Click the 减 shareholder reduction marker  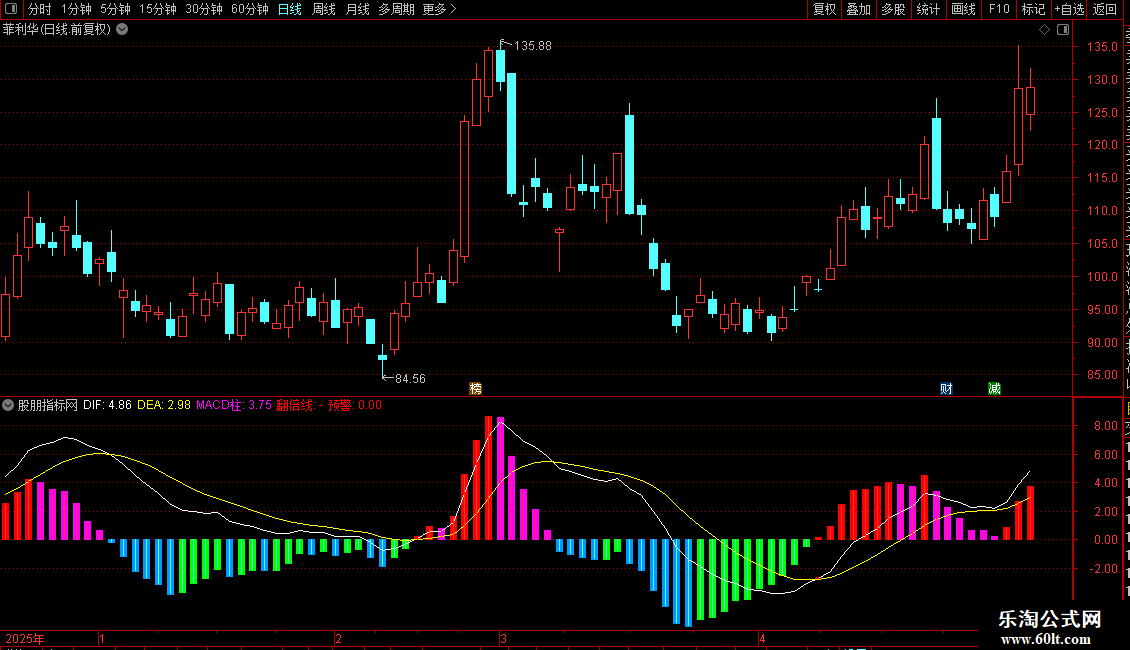995,388
